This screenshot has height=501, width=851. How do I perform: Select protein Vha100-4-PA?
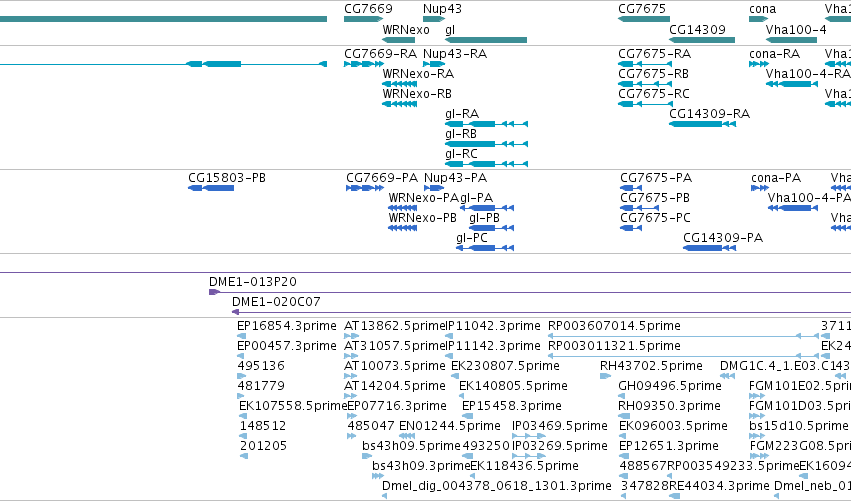click(x=792, y=208)
